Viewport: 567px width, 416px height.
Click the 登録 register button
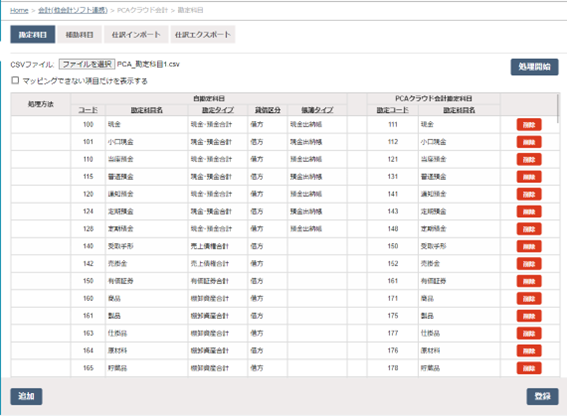pyautogui.click(x=542, y=396)
